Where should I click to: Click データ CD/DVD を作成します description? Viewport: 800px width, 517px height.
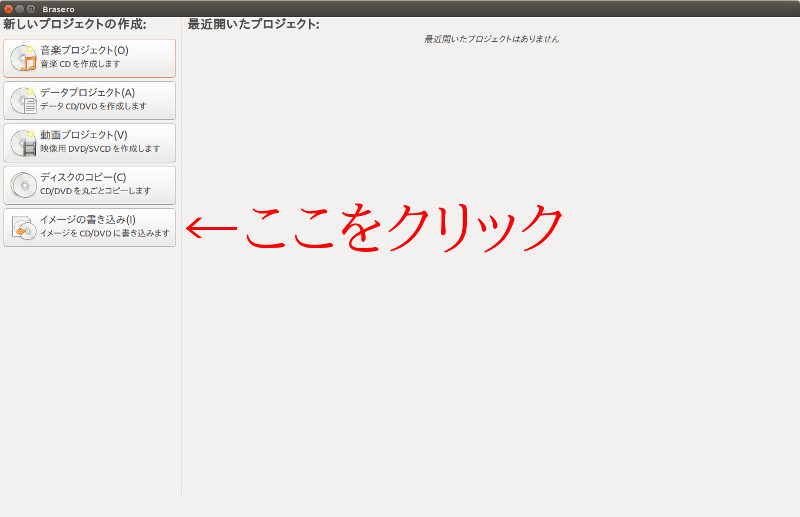pos(93,106)
